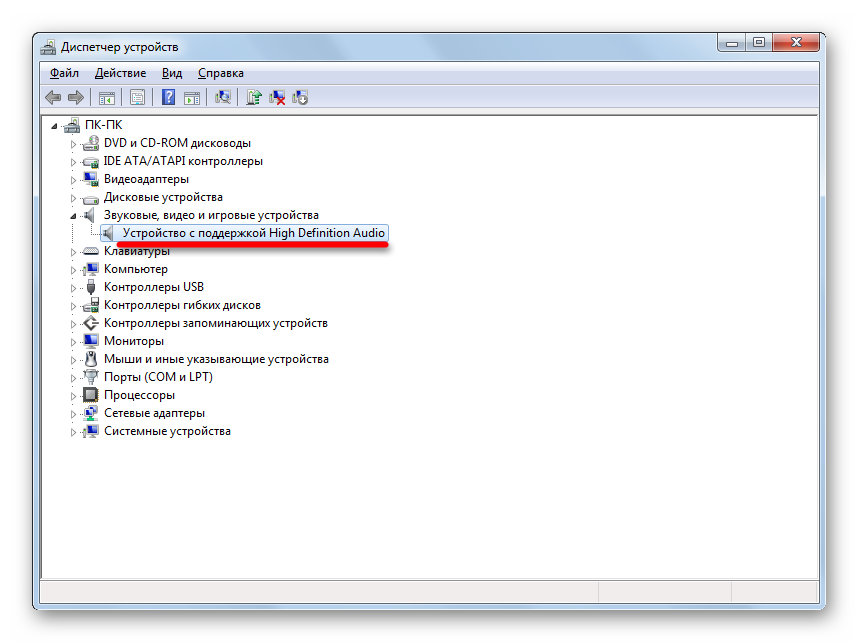Open the Вид menu

(x=171, y=73)
